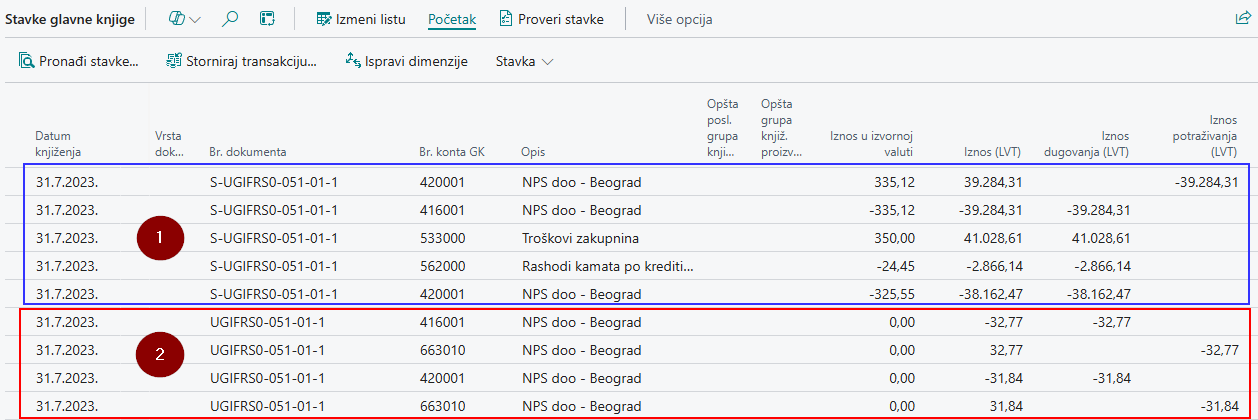
Task: Click the Izmeni listu icon
Action: point(324,19)
